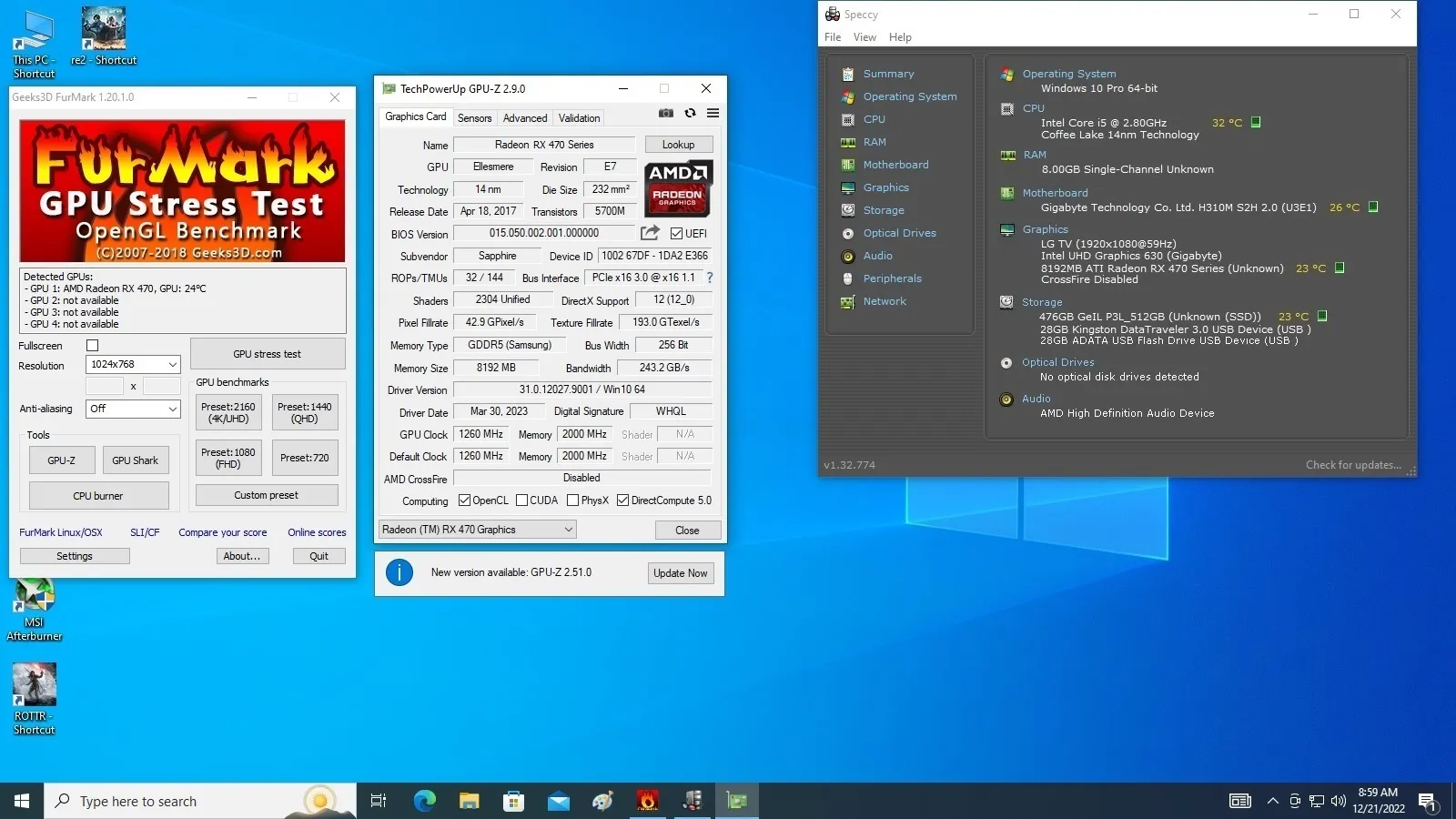Image resolution: width=1456 pixels, height=819 pixels.
Task: Click the taskbar clock and date
Action: coord(1379,801)
